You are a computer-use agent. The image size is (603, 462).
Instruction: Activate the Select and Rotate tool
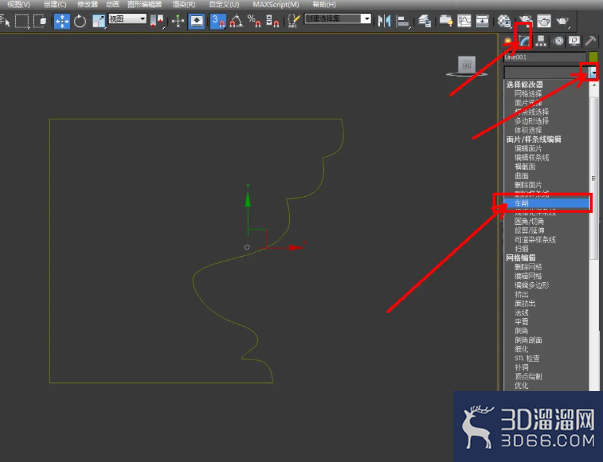click(80, 21)
